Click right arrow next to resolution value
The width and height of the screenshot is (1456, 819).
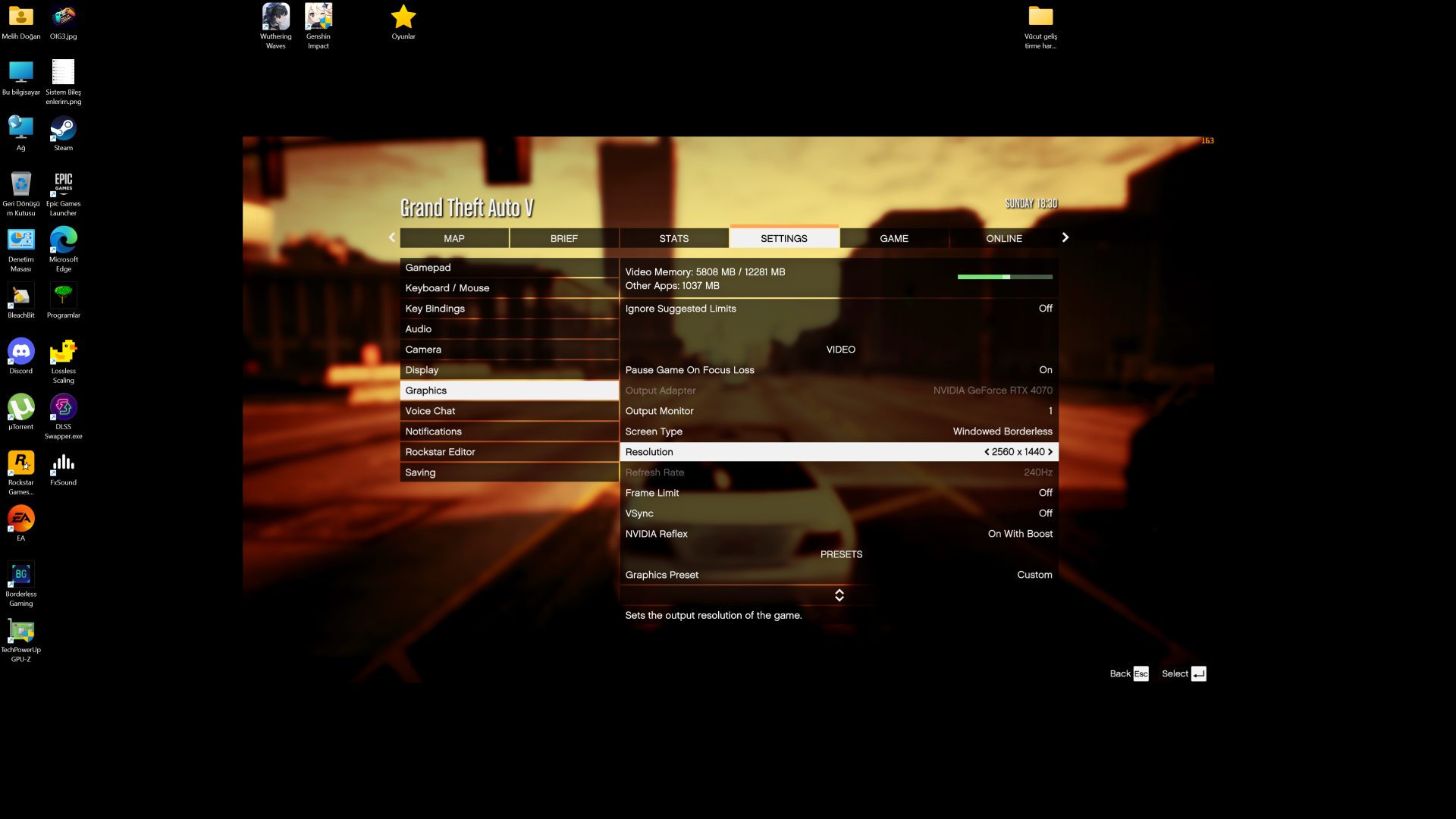click(1050, 452)
